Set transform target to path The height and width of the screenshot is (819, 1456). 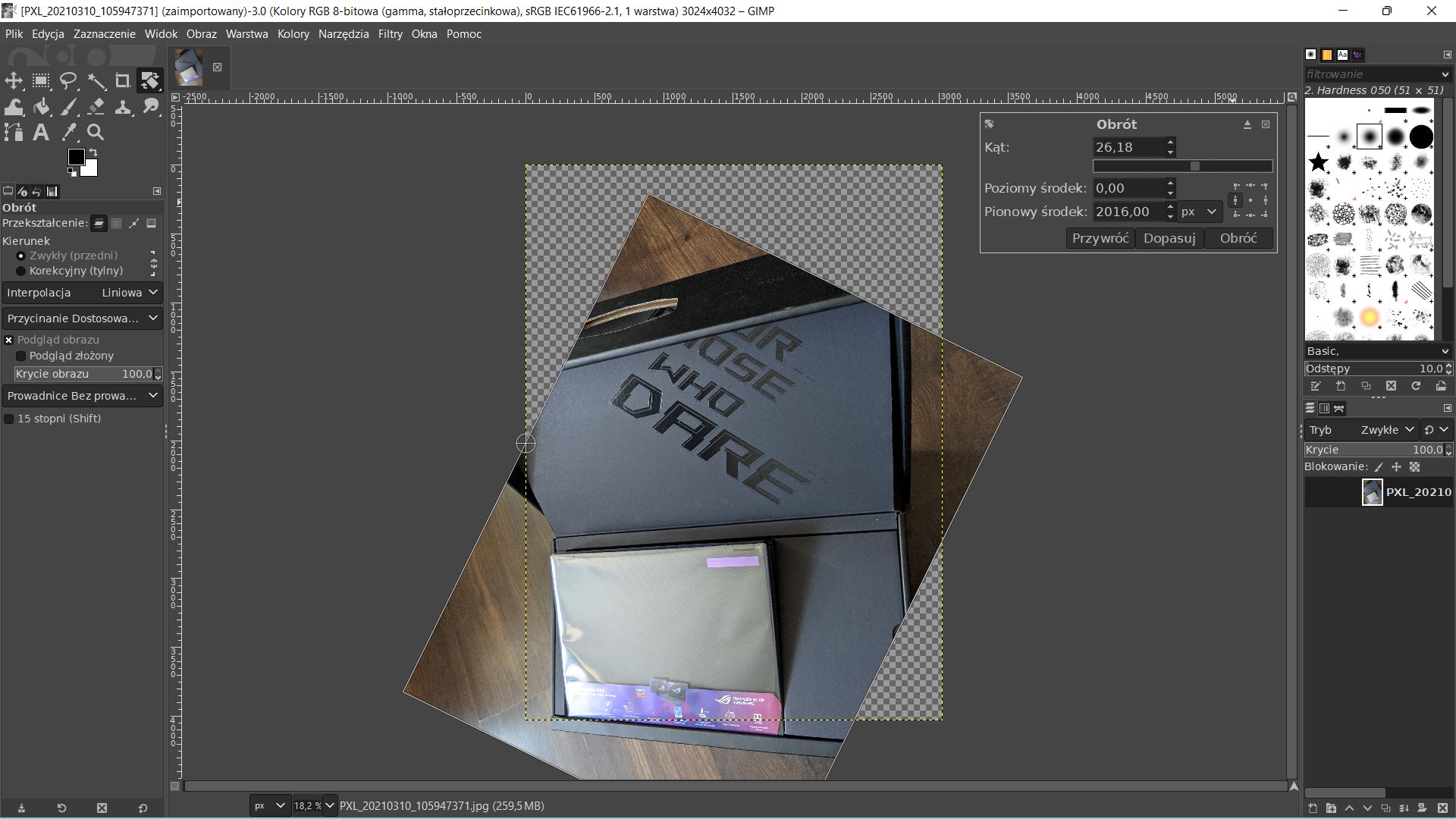134,223
